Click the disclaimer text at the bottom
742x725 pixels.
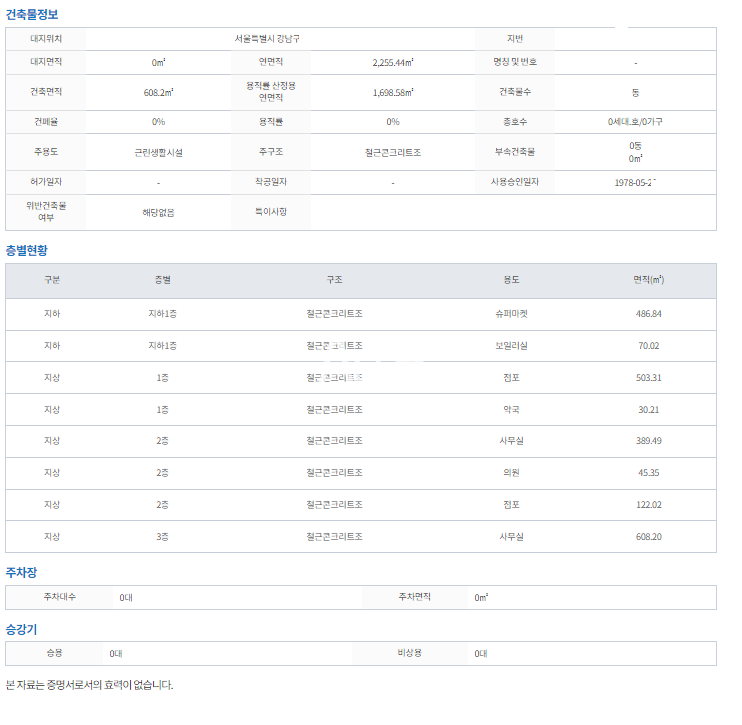click(89, 685)
